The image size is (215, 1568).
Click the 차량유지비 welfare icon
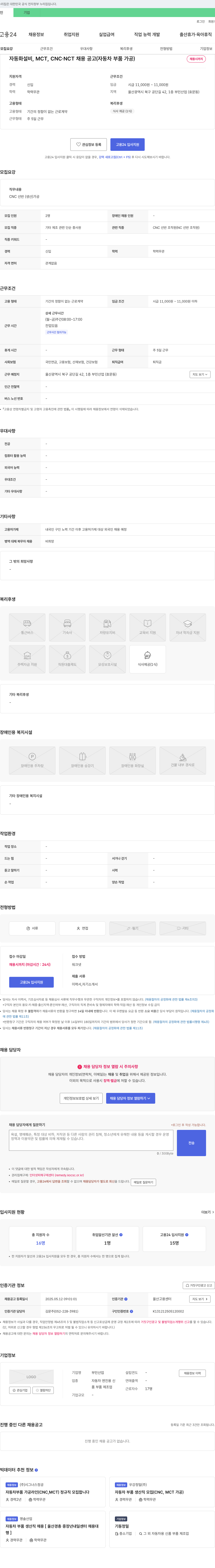coord(107,627)
